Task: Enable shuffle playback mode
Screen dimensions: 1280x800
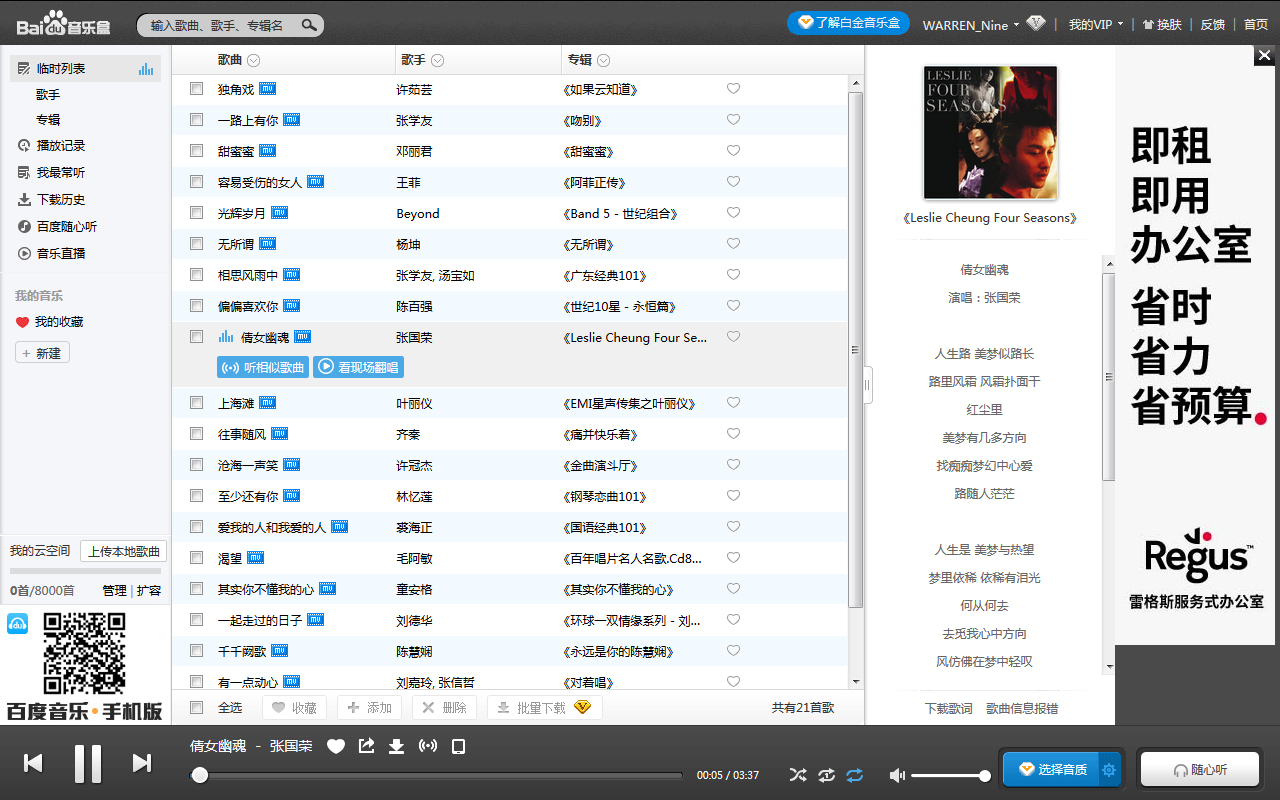Action: point(797,775)
